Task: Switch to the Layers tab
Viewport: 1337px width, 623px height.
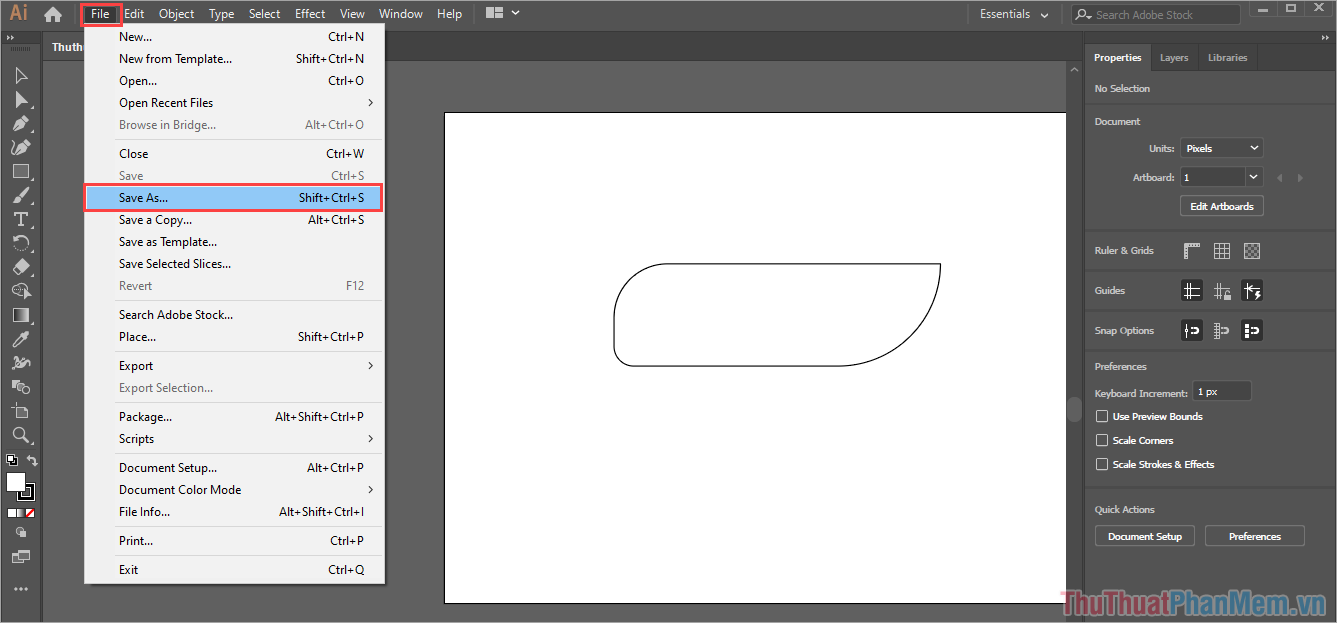Action: pos(1174,58)
